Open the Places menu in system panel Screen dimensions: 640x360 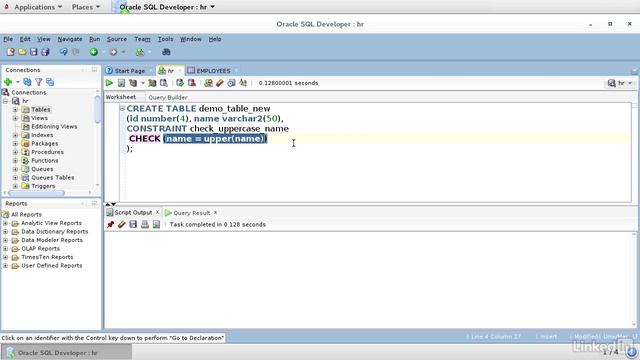pos(86,7)
